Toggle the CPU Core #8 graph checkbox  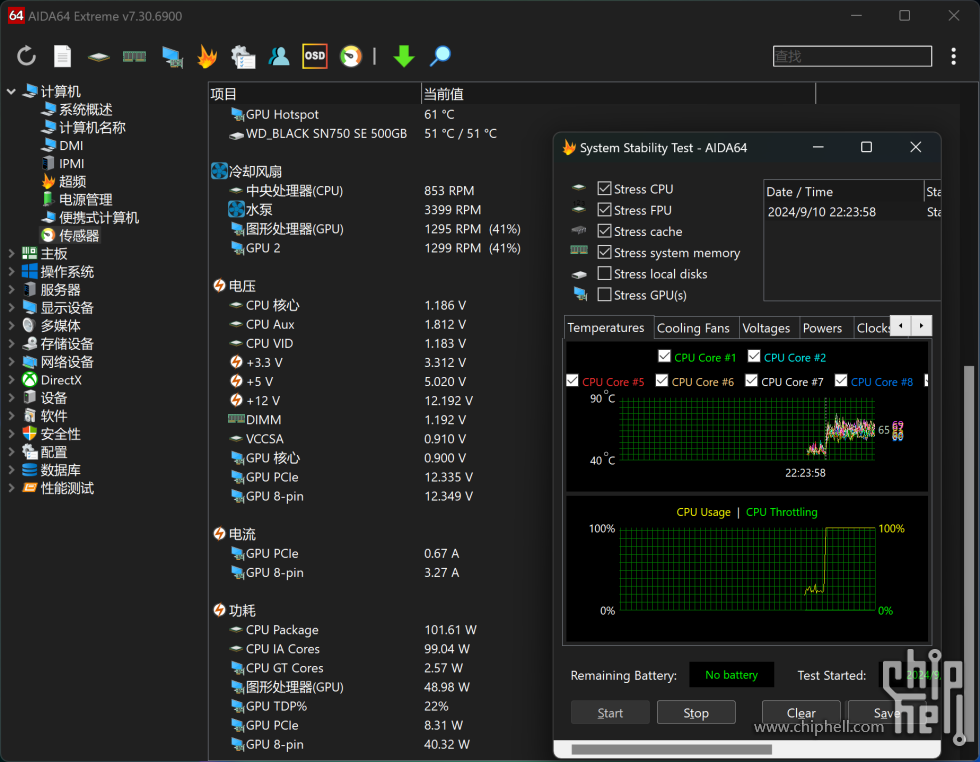pyautogui.click(x=841, y=381)
